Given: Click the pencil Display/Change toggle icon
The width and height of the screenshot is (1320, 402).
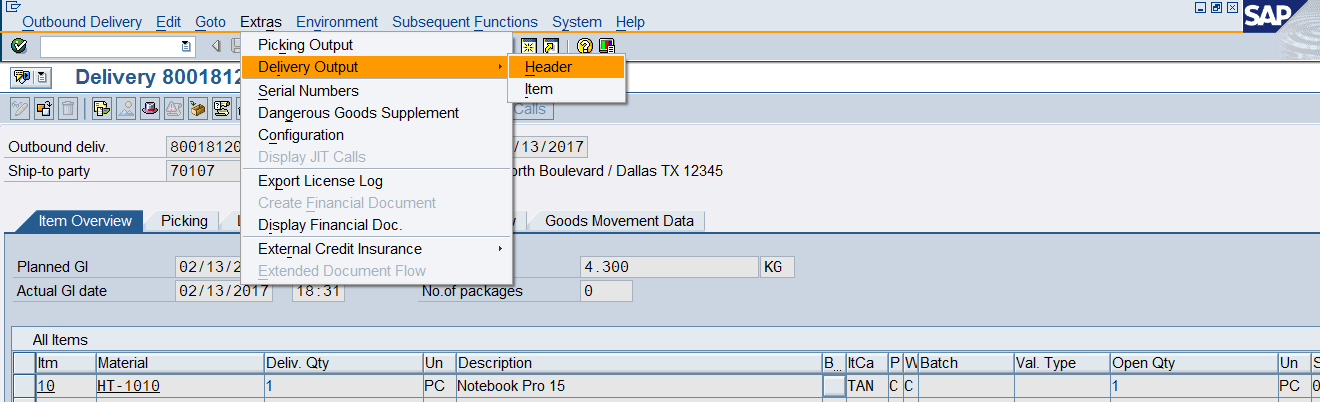Looking at the screenshot, I should pos(19,109).
